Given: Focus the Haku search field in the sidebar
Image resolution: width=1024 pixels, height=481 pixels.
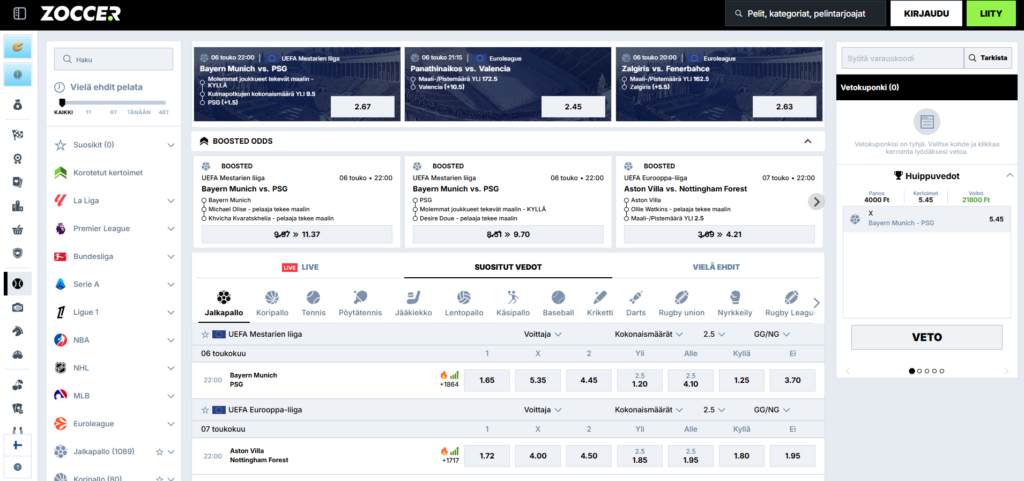Looking at the screenshot, I should click(114, 59).
